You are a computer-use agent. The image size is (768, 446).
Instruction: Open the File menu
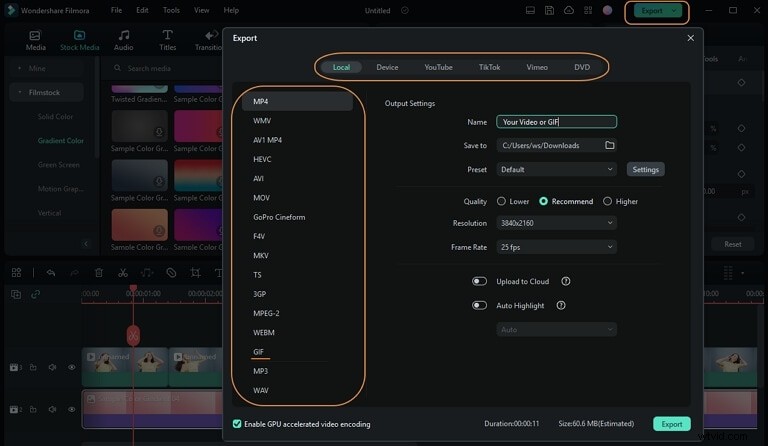point(116,10)
